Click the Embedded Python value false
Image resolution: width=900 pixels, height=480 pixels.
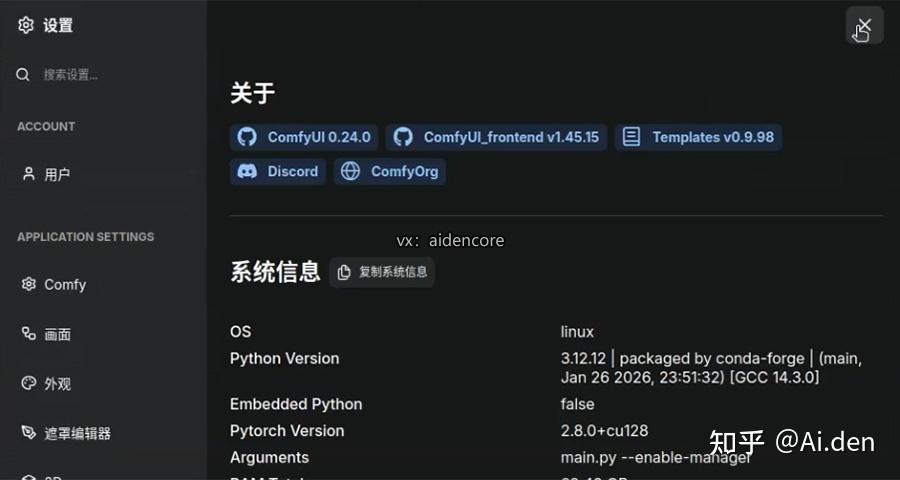coord(577,404)
